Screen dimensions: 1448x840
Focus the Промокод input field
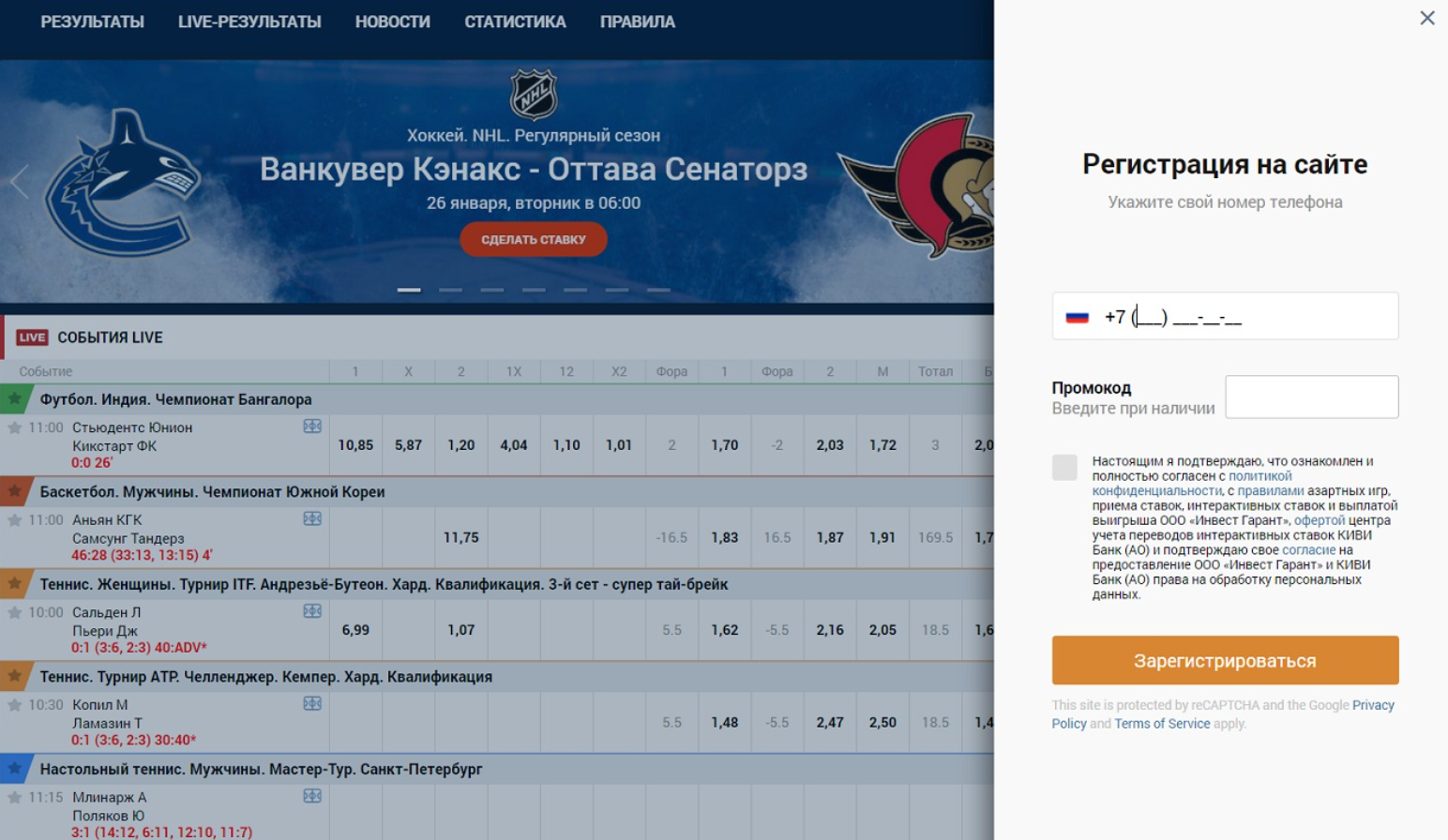(1311, 397)
